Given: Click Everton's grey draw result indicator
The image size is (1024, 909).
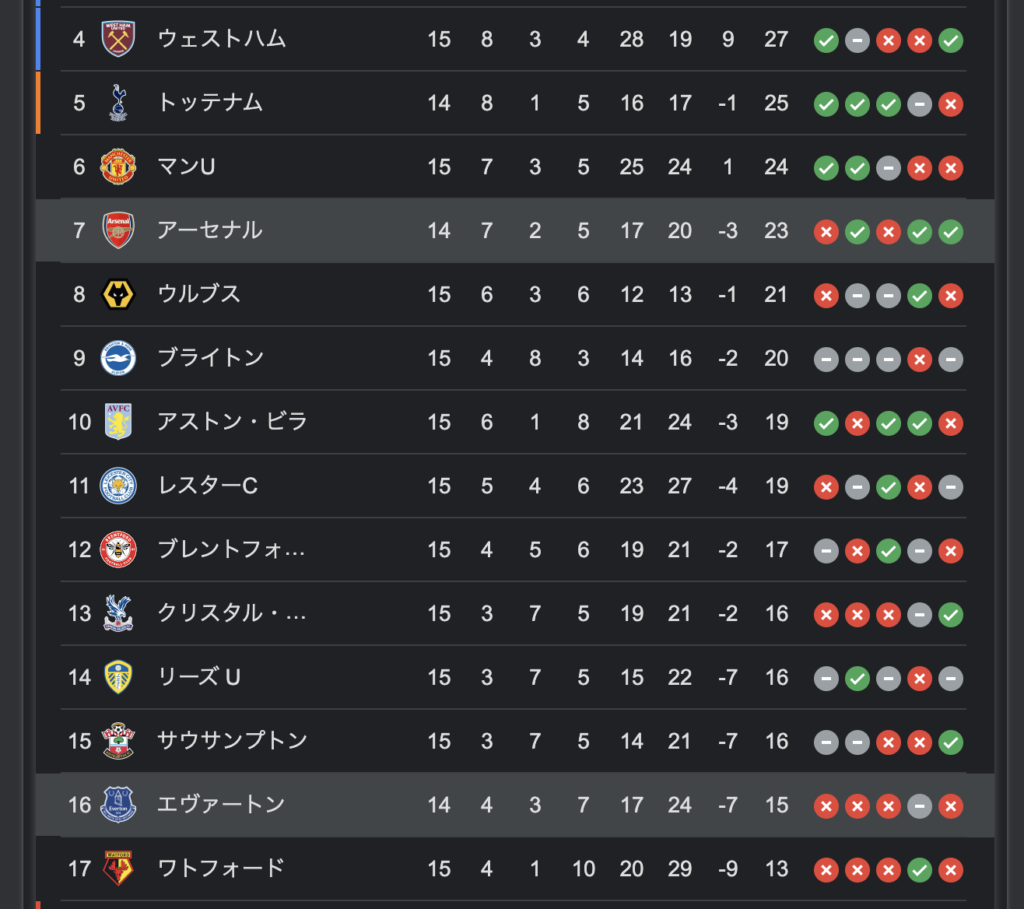Looking at the screenshot, I should tap(920, 806).
